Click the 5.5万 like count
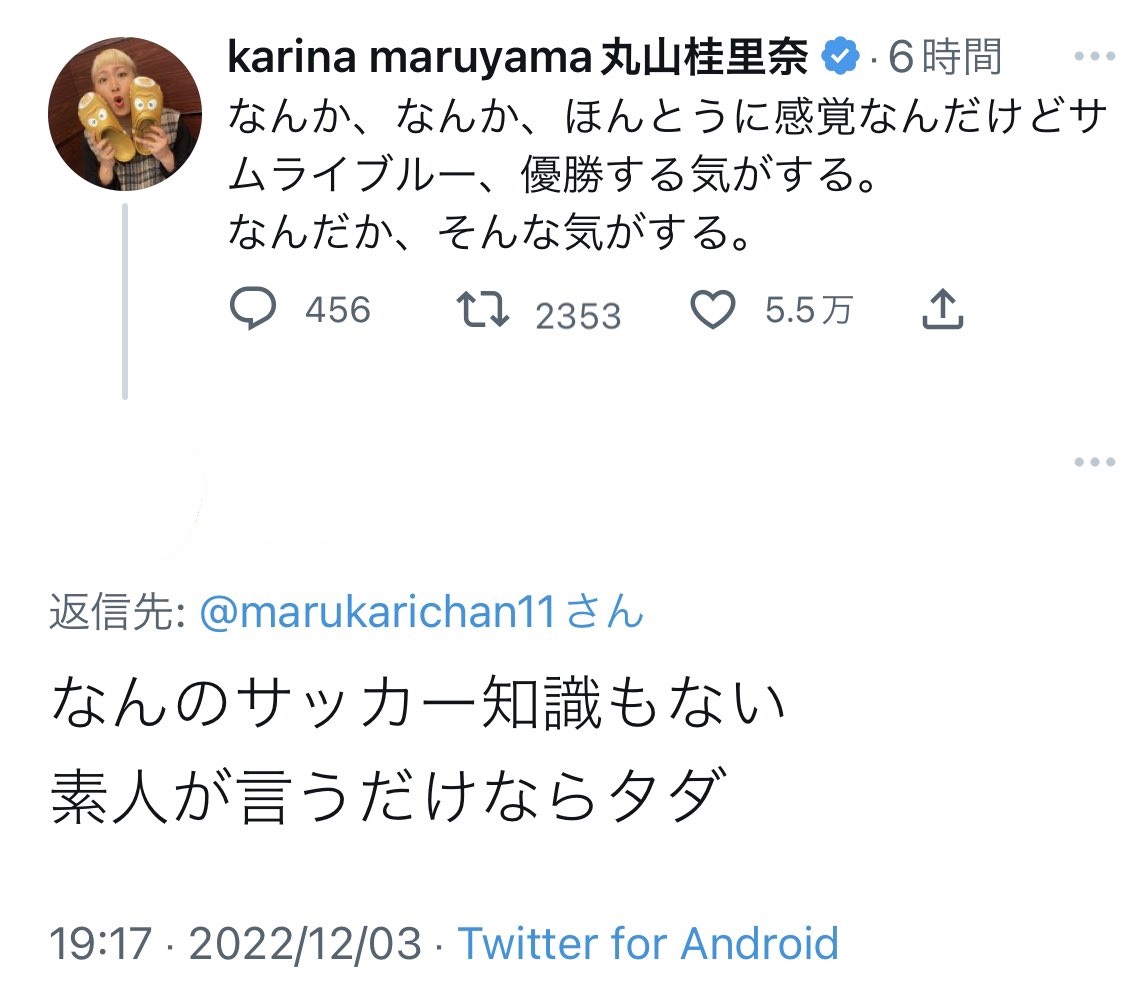The height and width of the screenshot is (1000, 1143). [809, 311]
